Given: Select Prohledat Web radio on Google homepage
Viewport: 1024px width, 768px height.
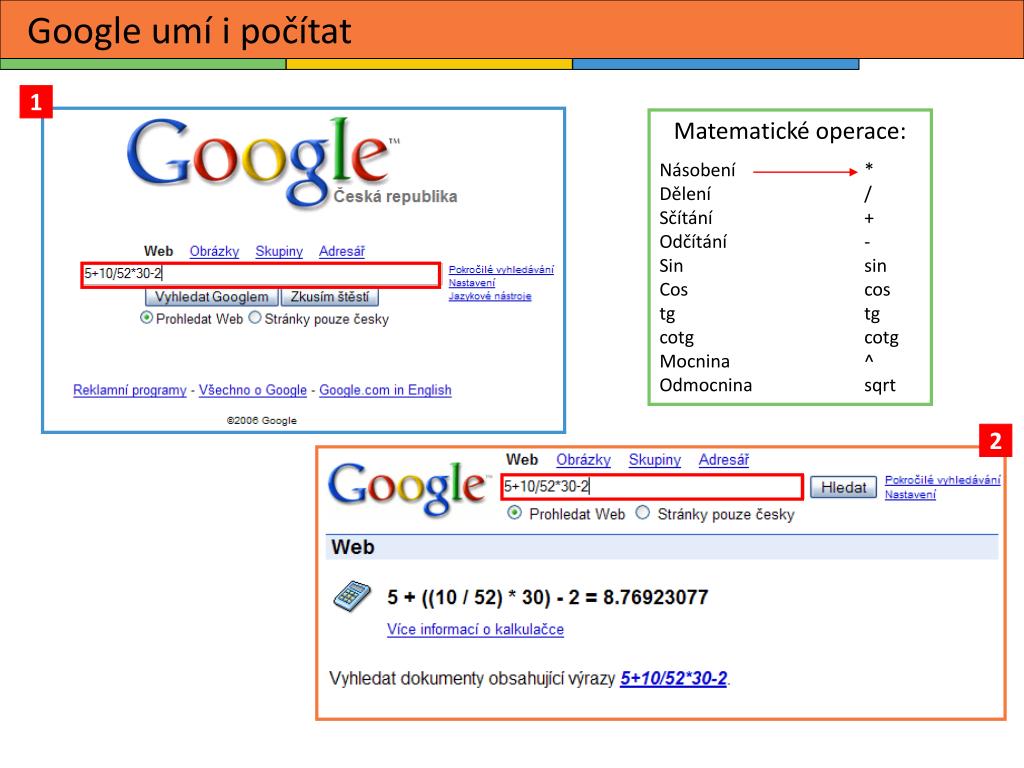Looking at the screenshot, I should pos(146,318).
